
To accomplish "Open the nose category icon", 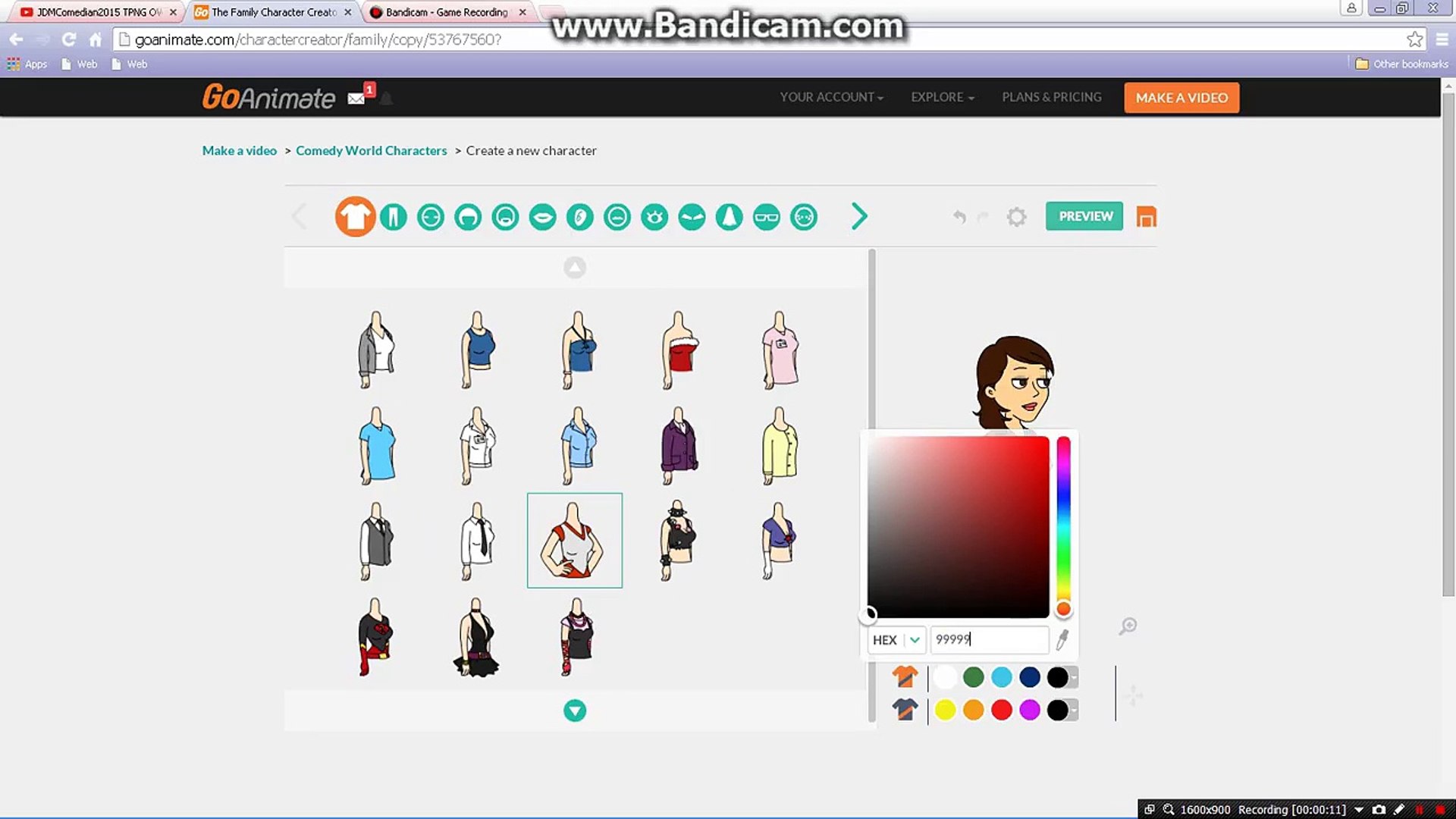I will (x=729, y=216).
